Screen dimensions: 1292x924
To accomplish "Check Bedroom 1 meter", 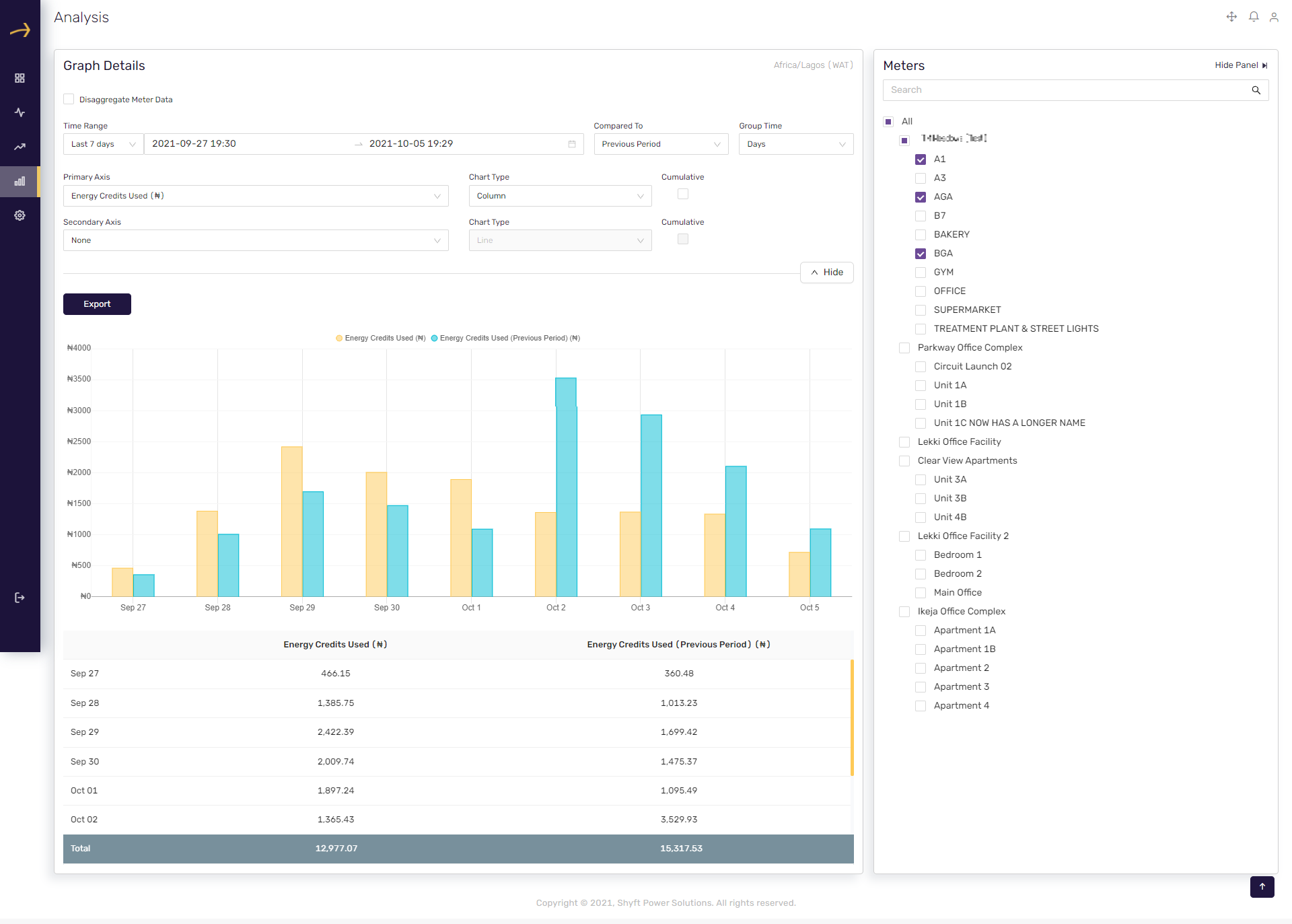I will click(921, 555).
